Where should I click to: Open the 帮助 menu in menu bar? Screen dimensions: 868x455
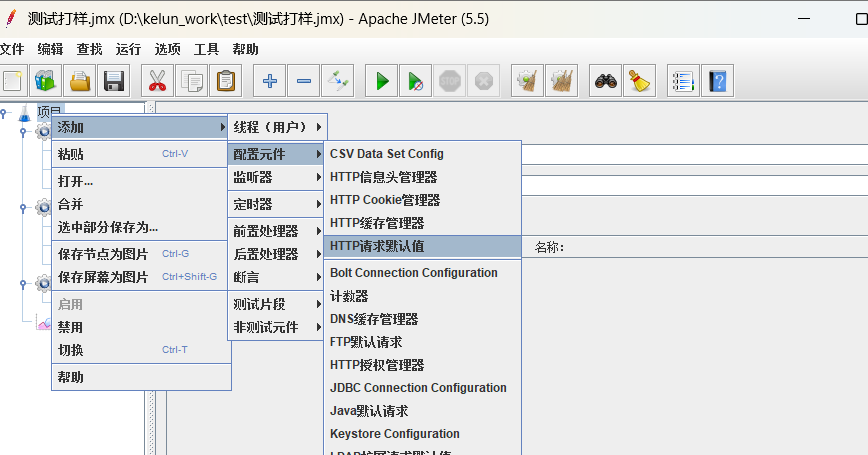(245, 49)
